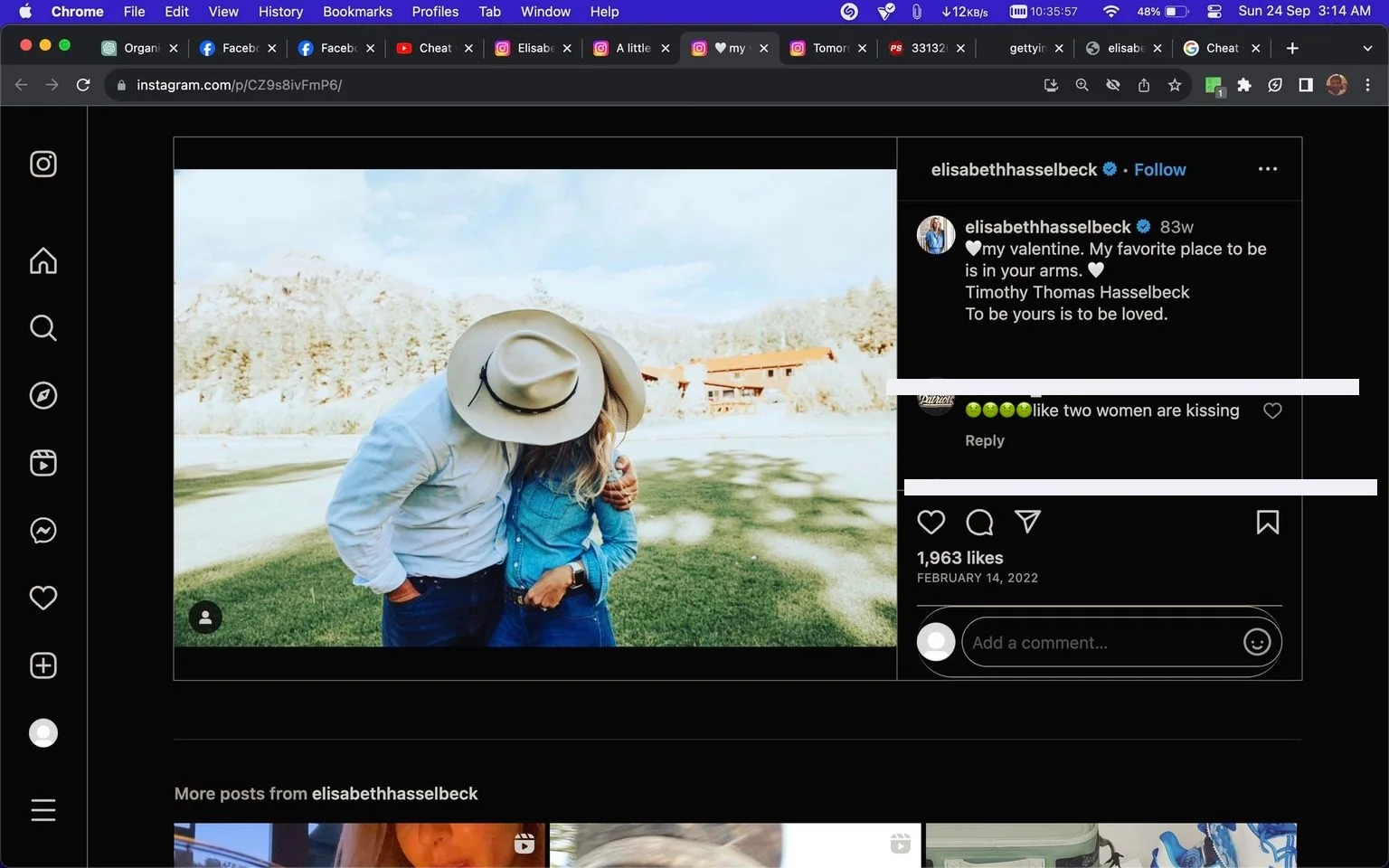
Task: Open the Window menu
Action: (x=545, y=11)
